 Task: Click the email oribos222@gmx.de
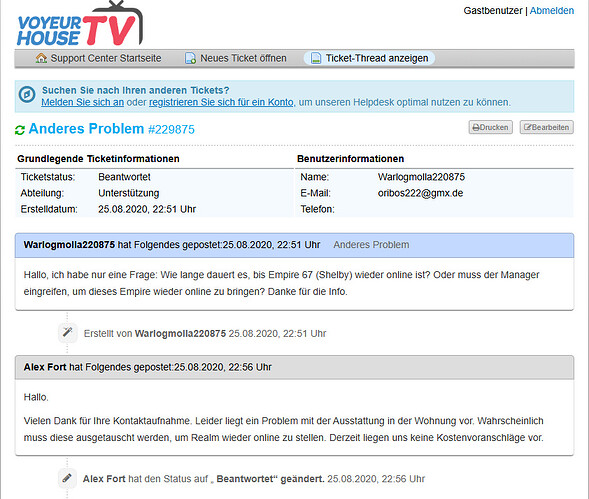tap(420, 193)
